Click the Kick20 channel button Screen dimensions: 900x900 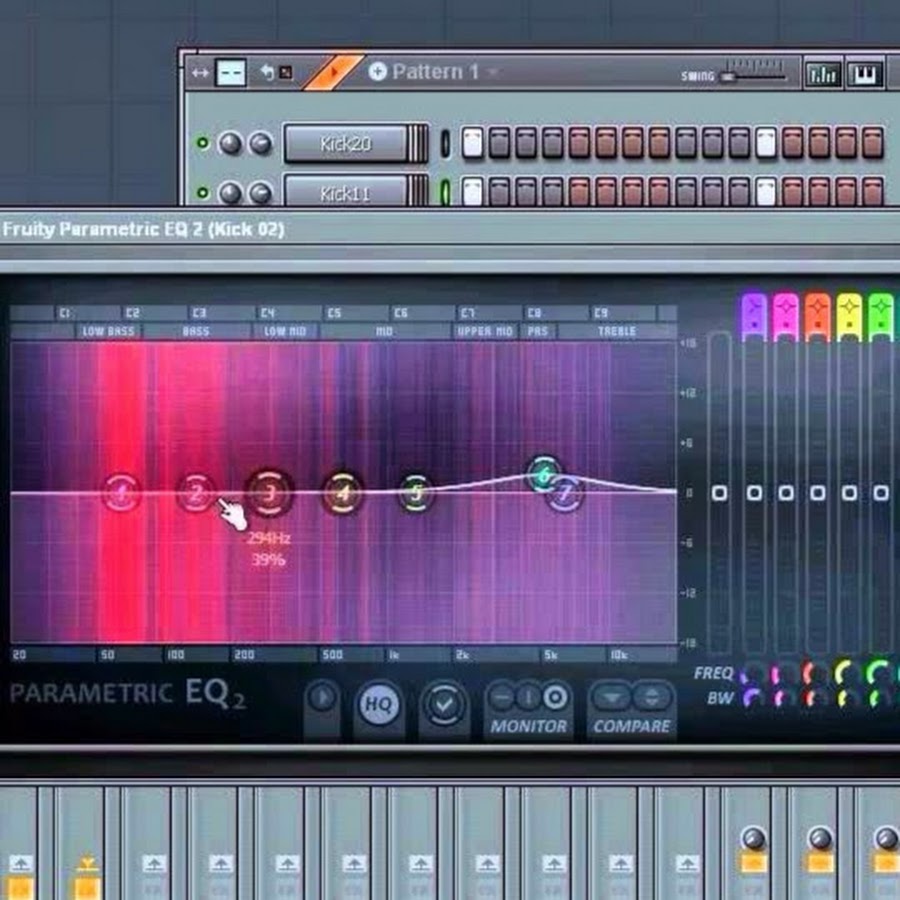(x=346, y=143)
